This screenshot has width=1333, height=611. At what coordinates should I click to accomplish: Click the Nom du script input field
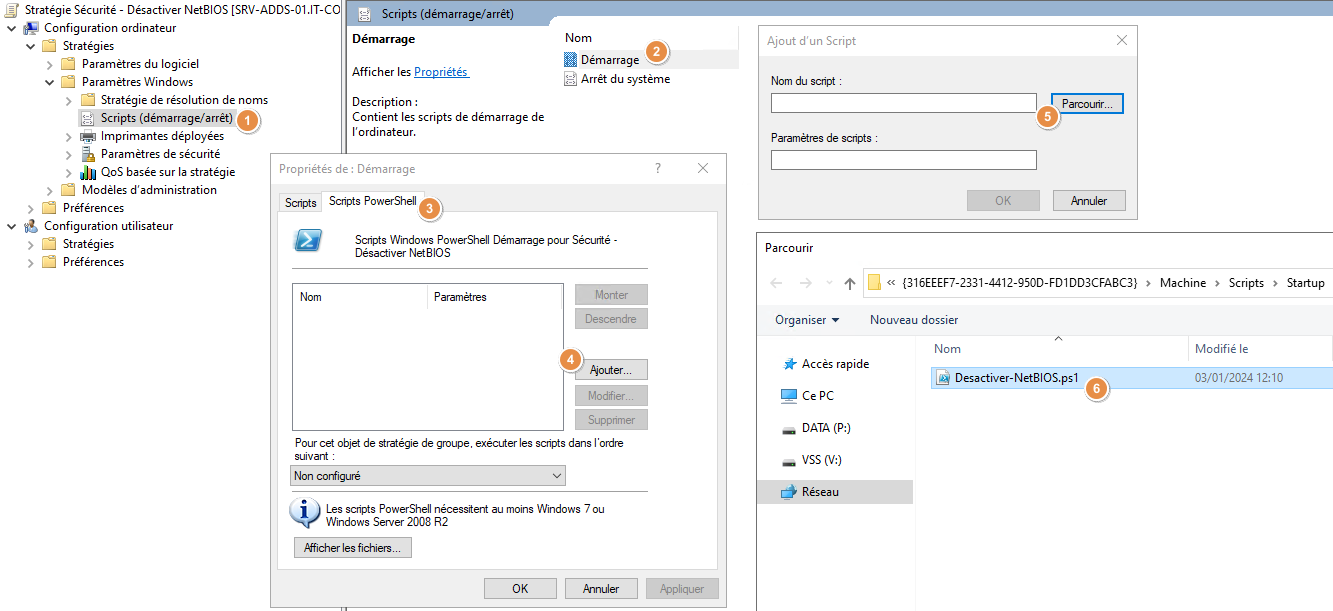(903, 103)
